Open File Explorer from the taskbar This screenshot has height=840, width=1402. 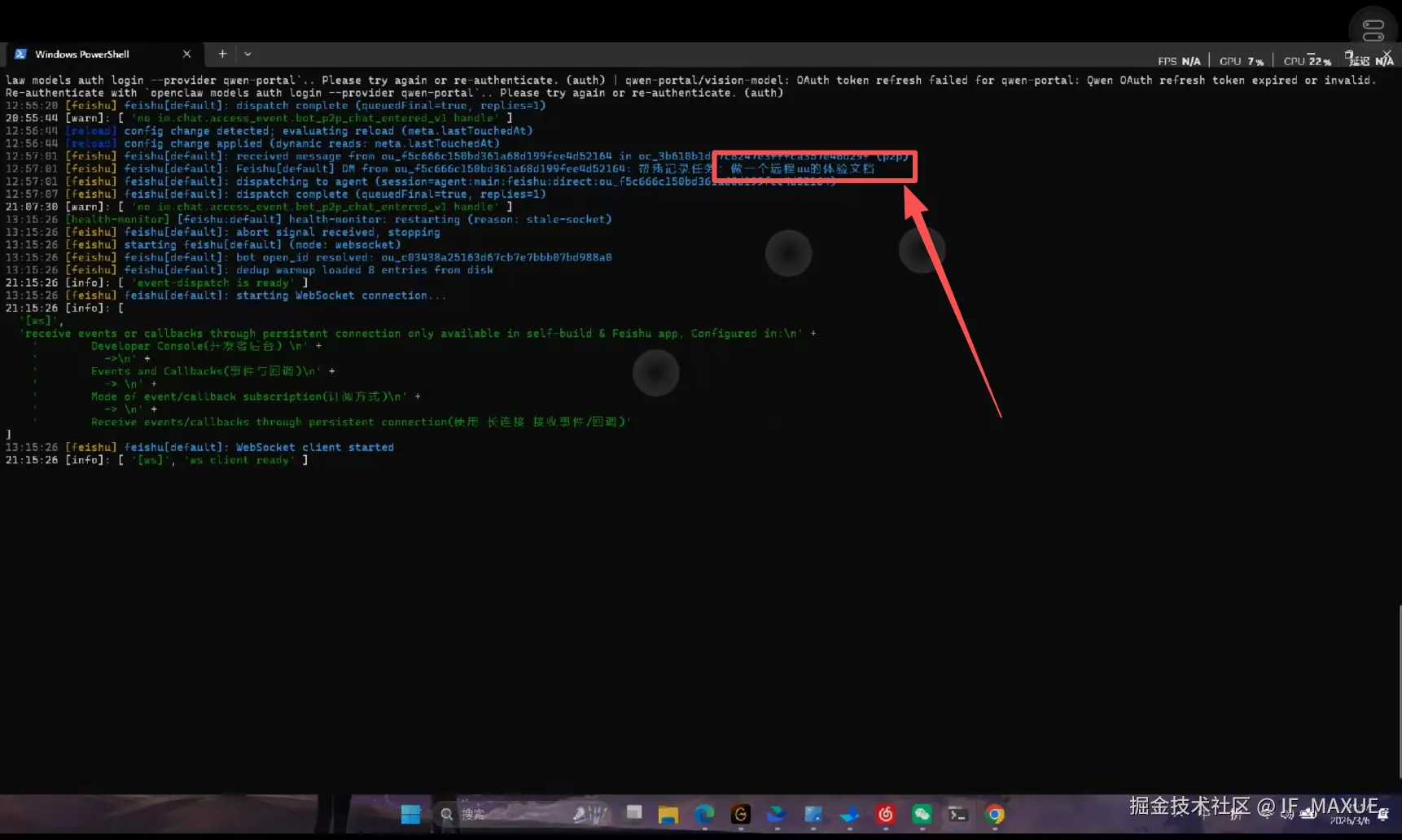tap(668, 814)
